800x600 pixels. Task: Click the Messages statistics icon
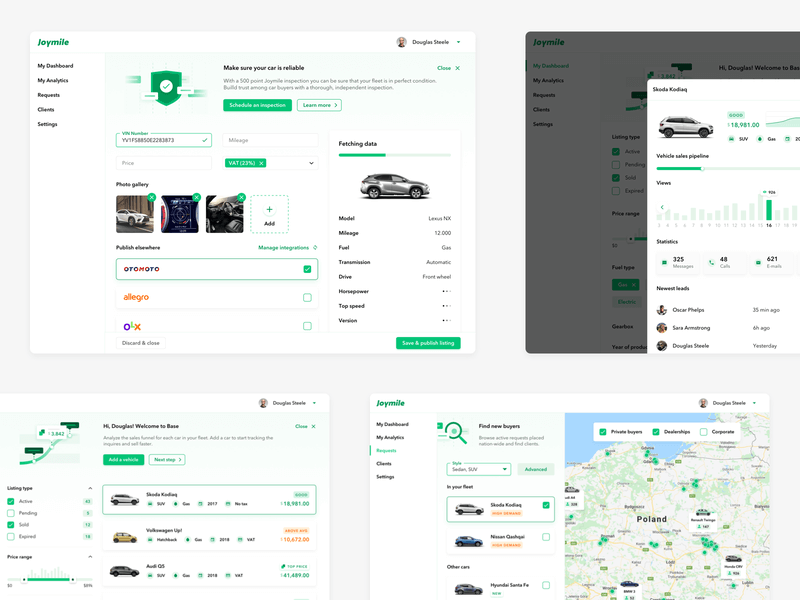664,262
